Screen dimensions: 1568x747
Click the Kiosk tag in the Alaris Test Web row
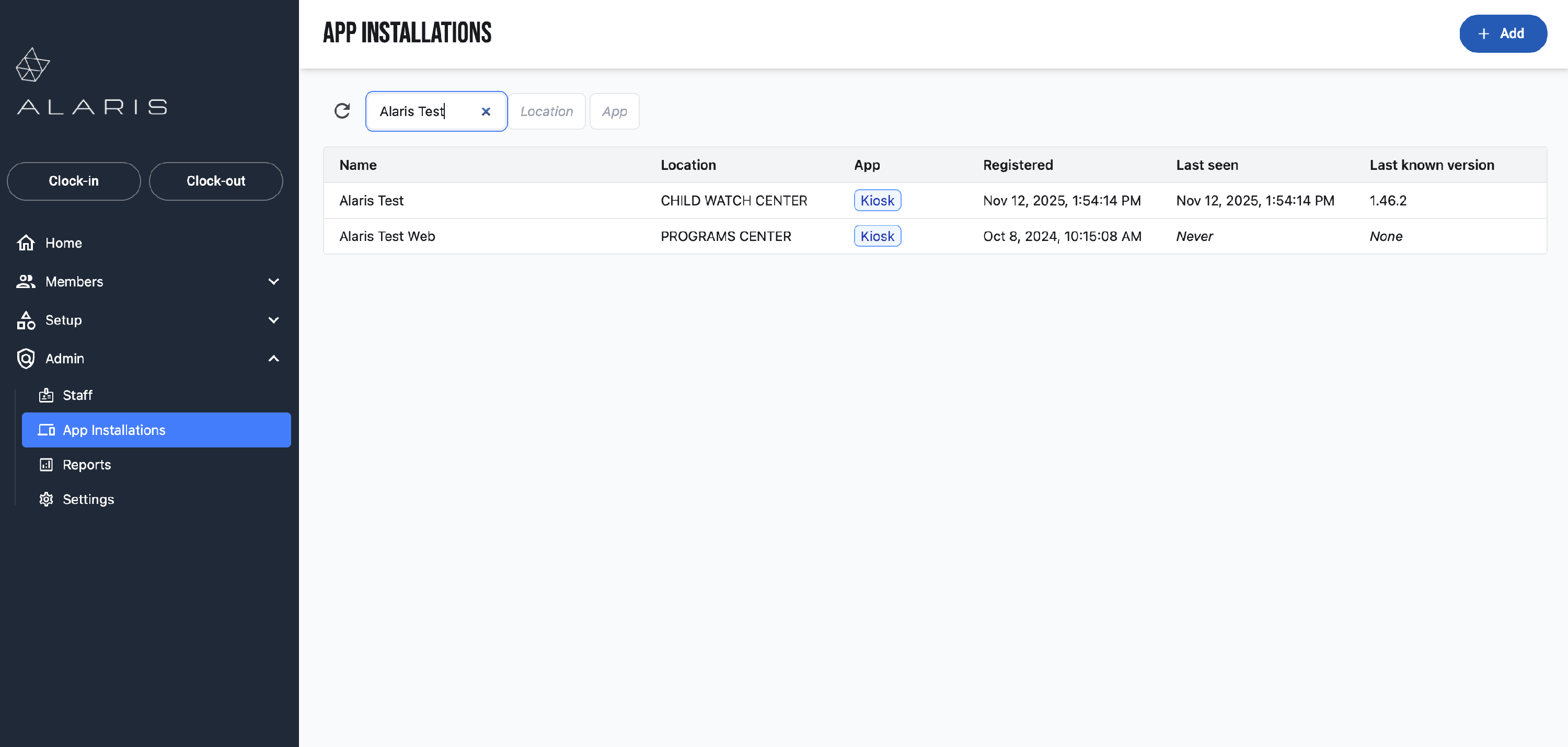[877, 236]
